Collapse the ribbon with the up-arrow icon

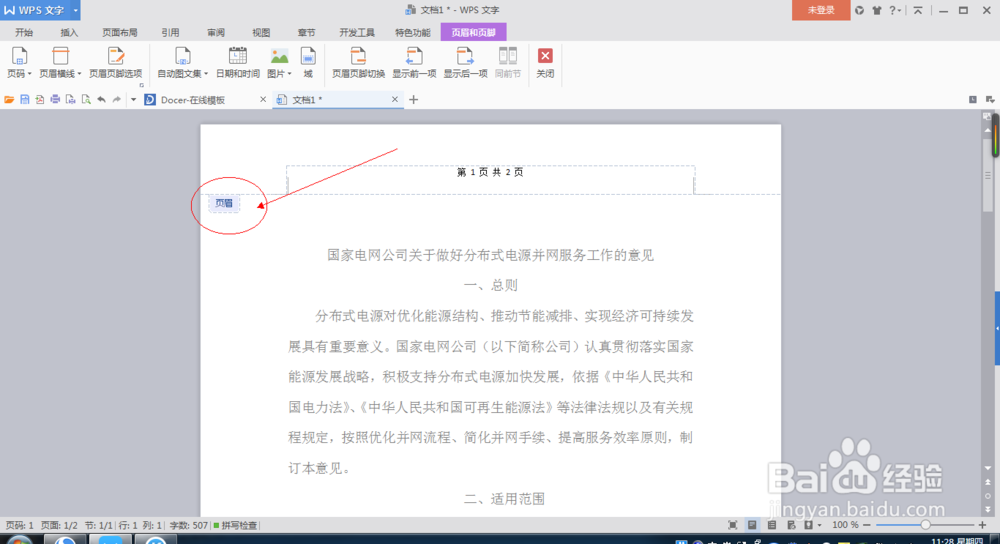point(918,10)
